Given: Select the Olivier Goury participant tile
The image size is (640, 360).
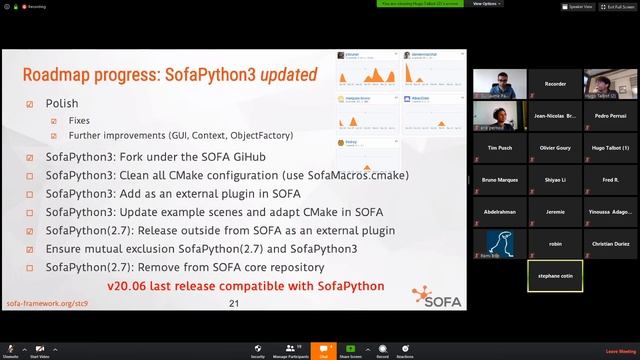Looking at the screenshot, I should [555, 148].
